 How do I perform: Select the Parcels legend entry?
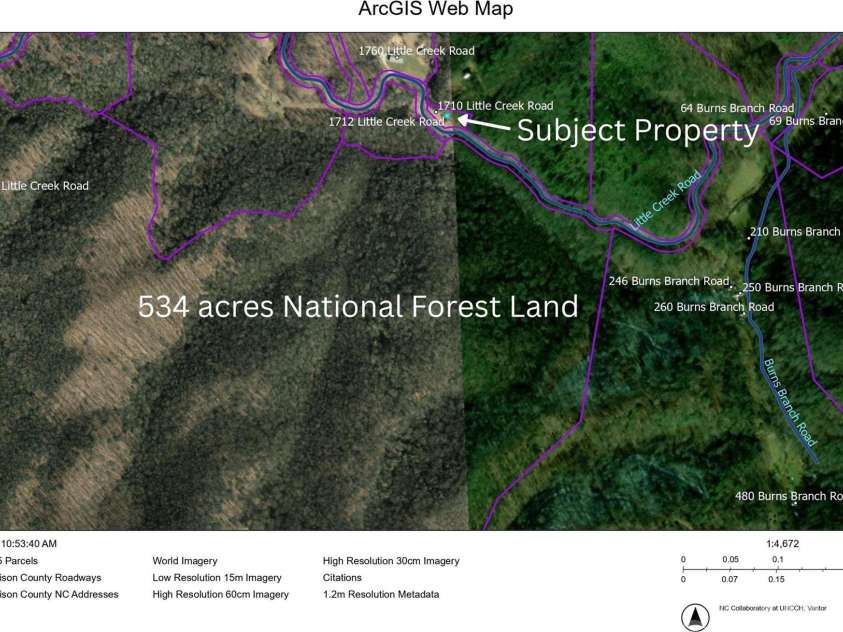tap(19, 561)
